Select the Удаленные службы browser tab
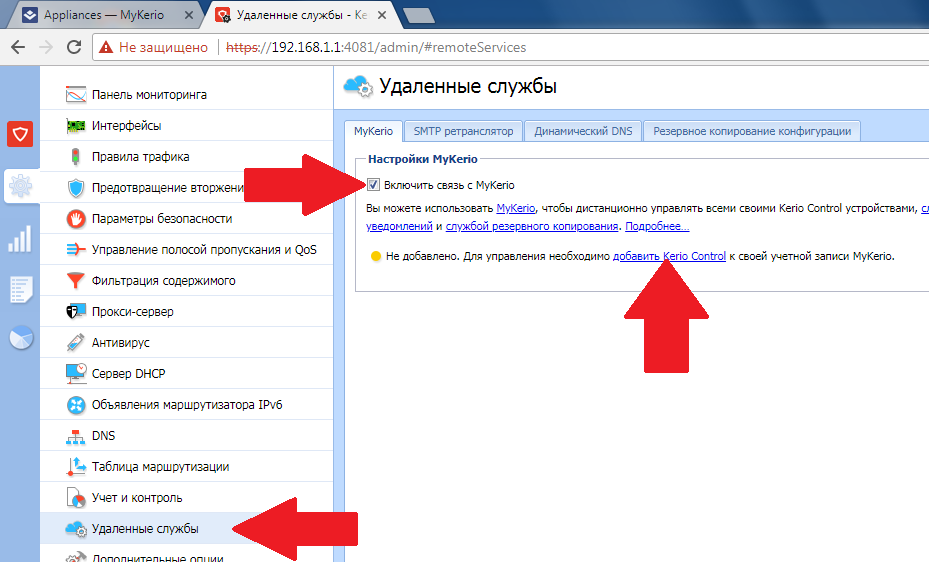Screen dimensions: 929x562 coord(302,15)
